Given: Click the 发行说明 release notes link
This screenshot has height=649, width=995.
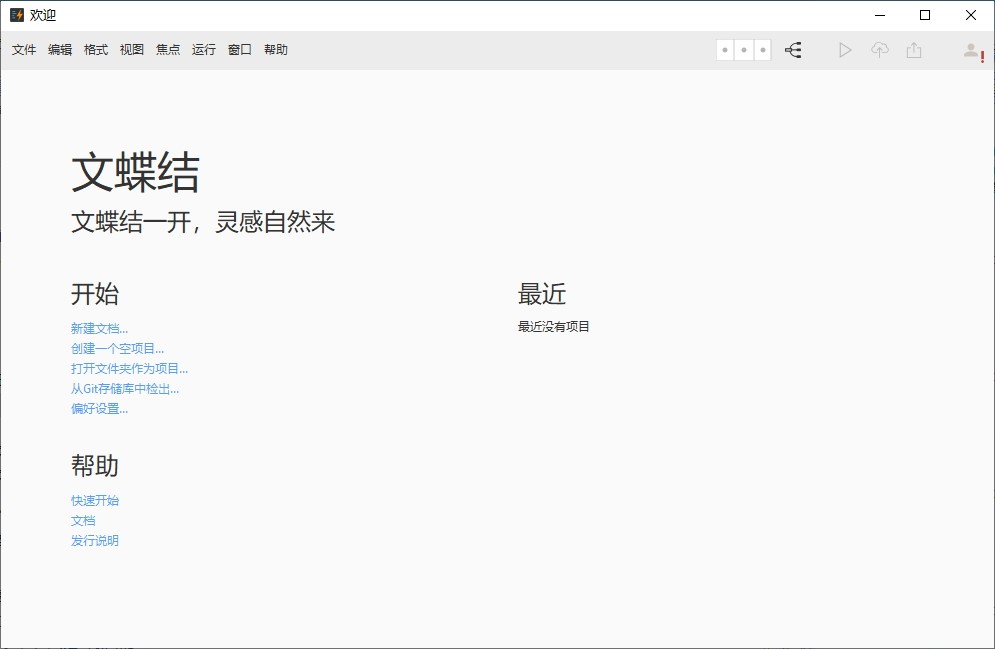Looking at the screenshot, I should coord(95,540).
